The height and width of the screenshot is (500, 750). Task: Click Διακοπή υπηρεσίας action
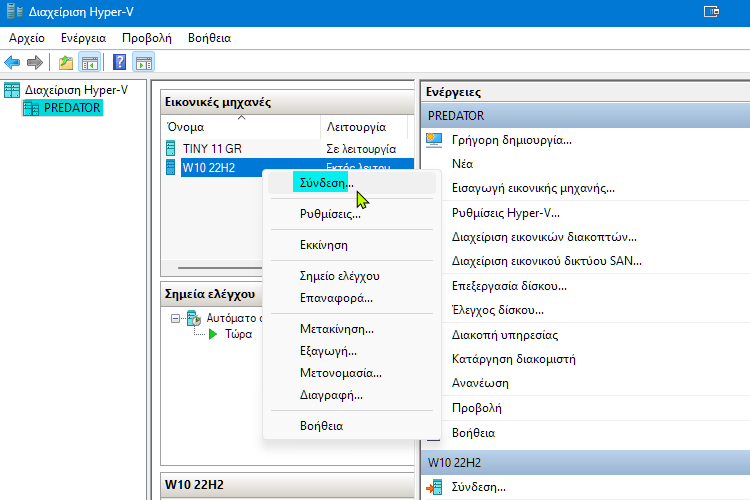(505, 335)
